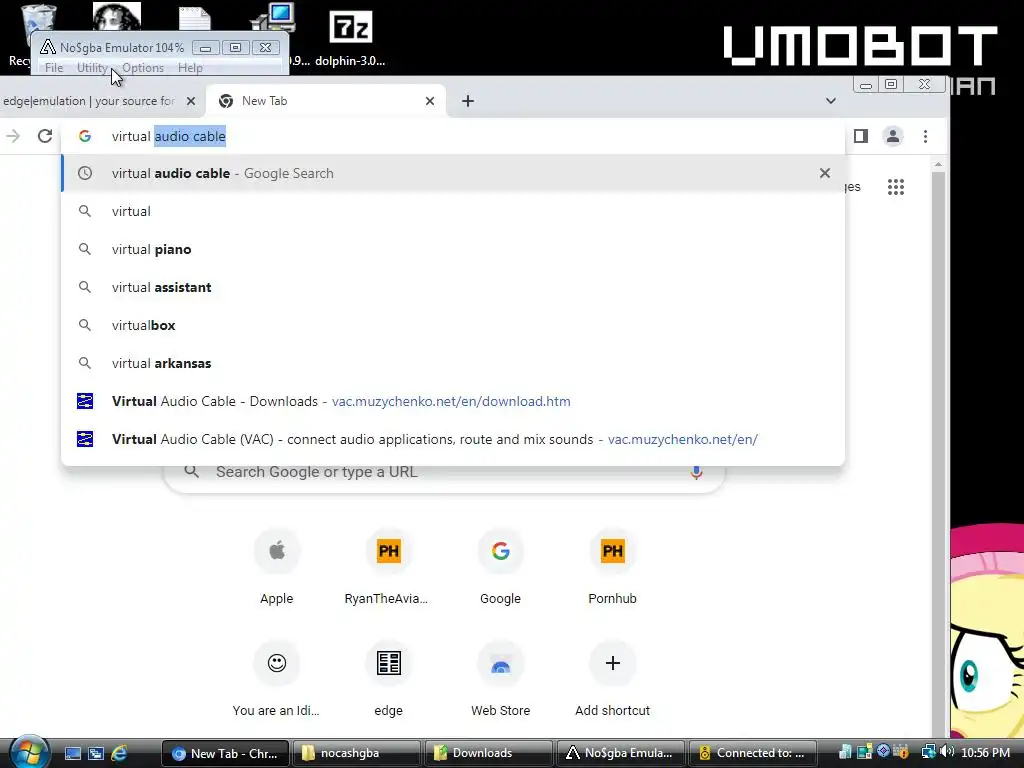Launch Internet Explorer from quick launch
This screenshot has height=768, width=1024.
click(120, 753)
